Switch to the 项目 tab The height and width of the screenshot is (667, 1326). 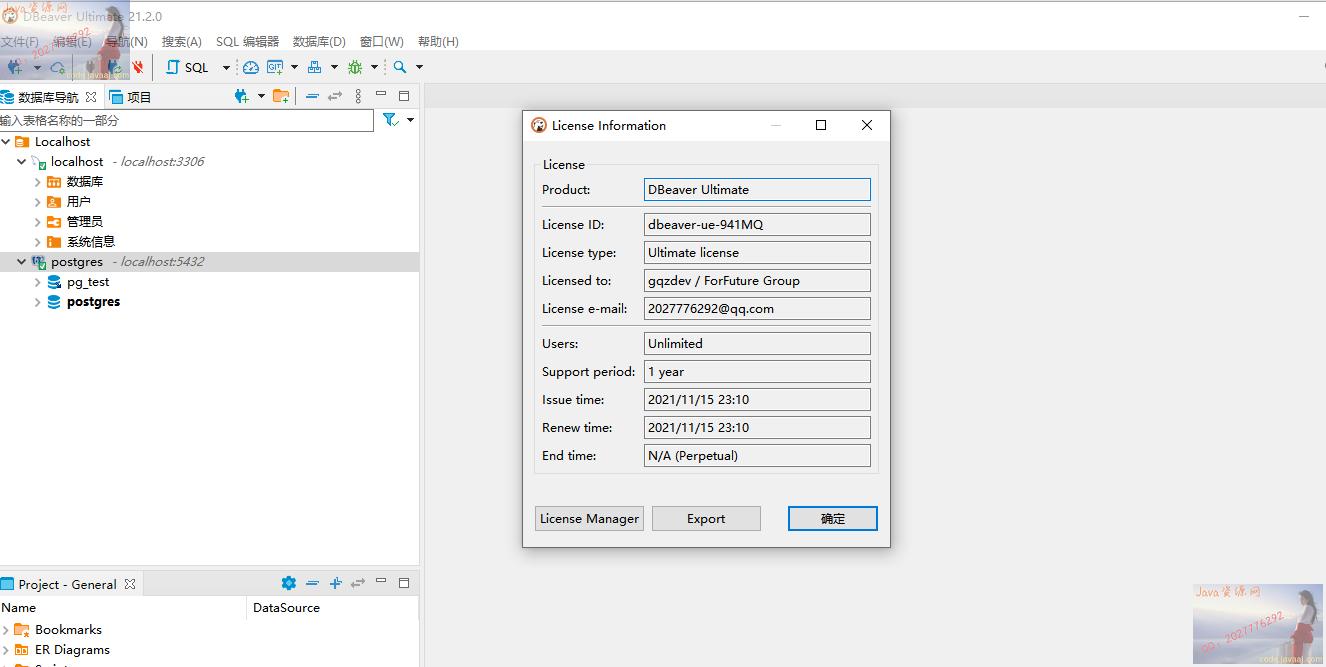[130, 97]
